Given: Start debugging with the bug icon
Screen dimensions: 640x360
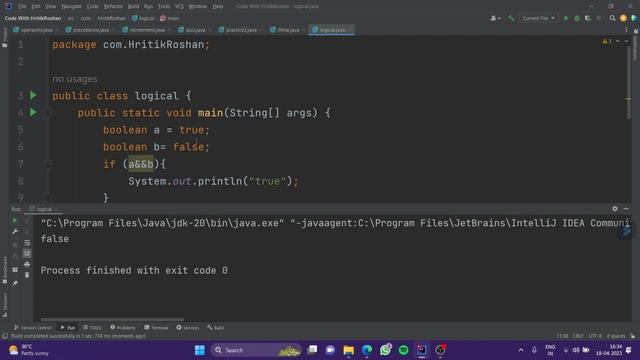Looking at the screenshot, I should [x=577, y=18].
